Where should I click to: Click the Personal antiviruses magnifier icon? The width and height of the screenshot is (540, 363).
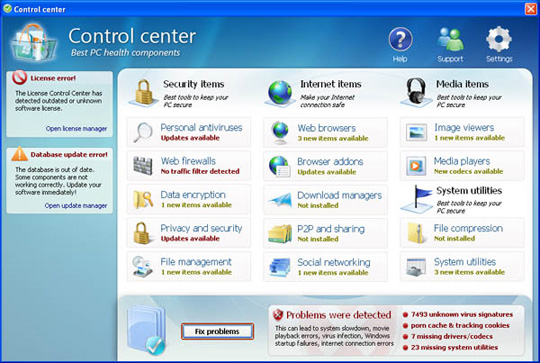coord(143,132)
